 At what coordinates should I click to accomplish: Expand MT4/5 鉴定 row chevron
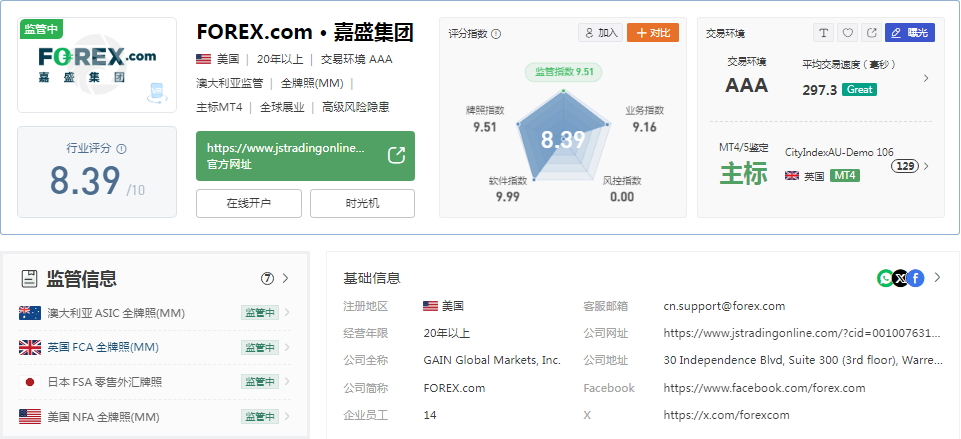[x=926, y=166]
